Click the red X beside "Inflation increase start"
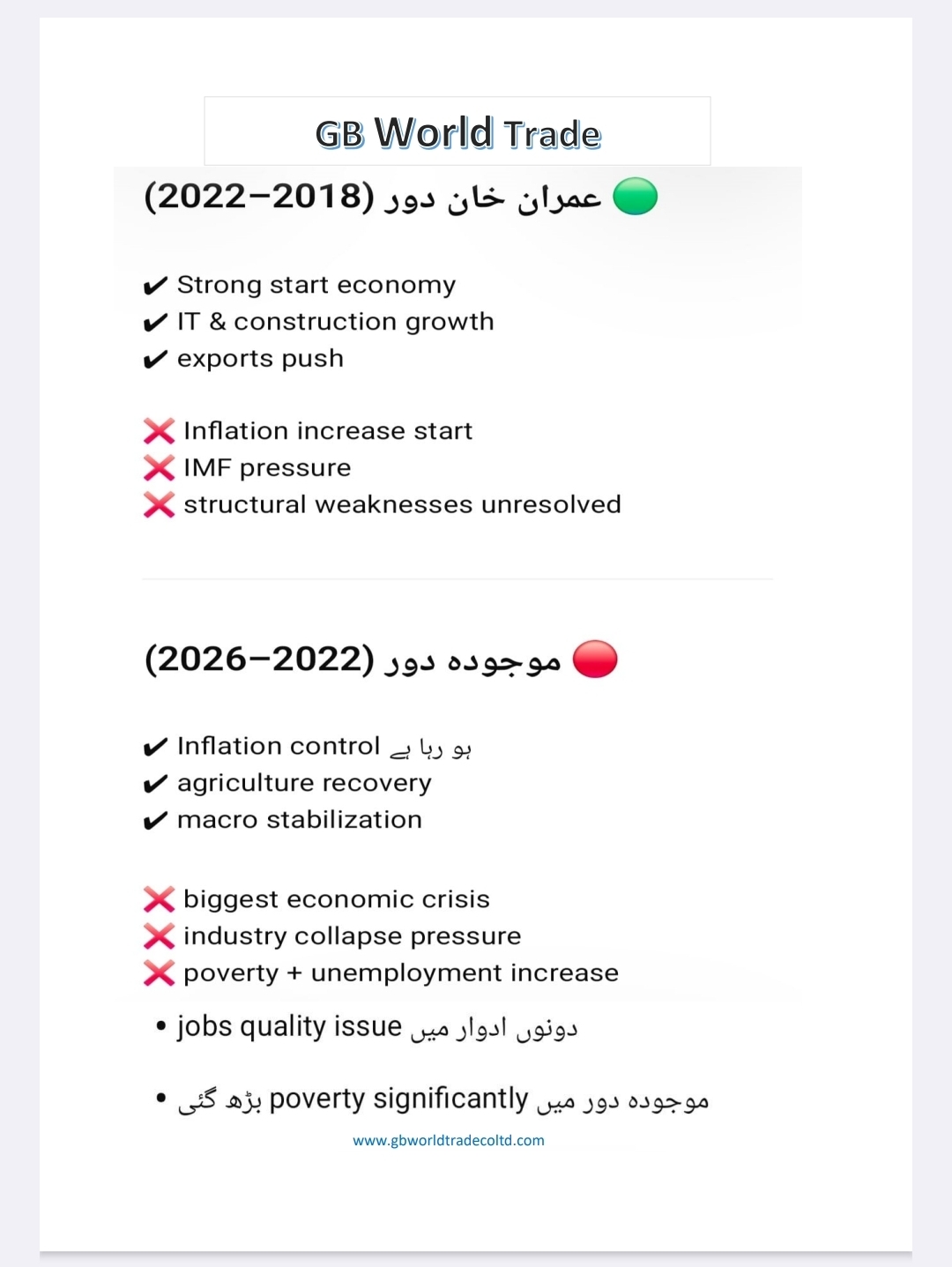 click(159, 431)
